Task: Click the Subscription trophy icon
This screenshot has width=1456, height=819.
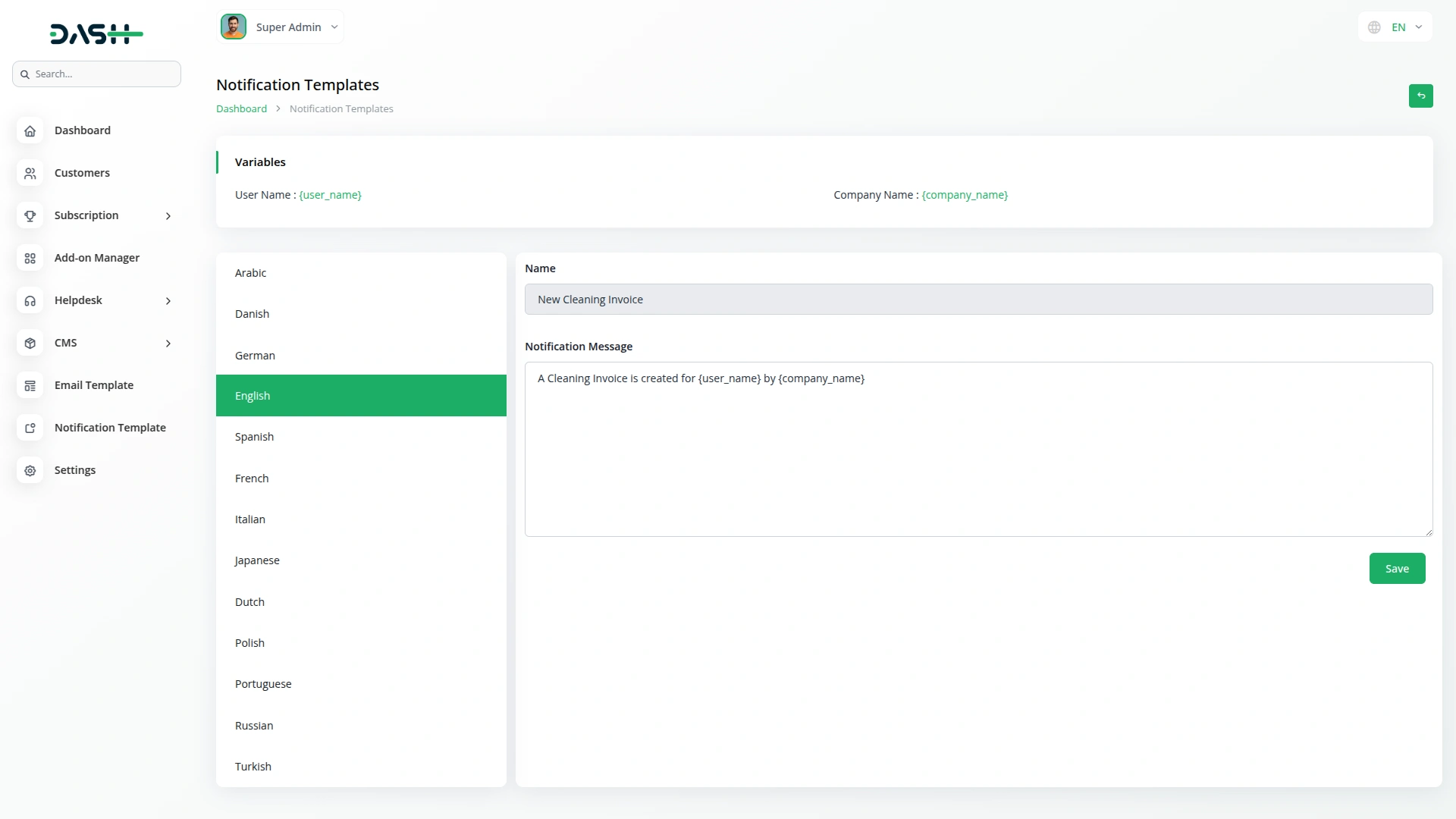Action: (30, 215)
